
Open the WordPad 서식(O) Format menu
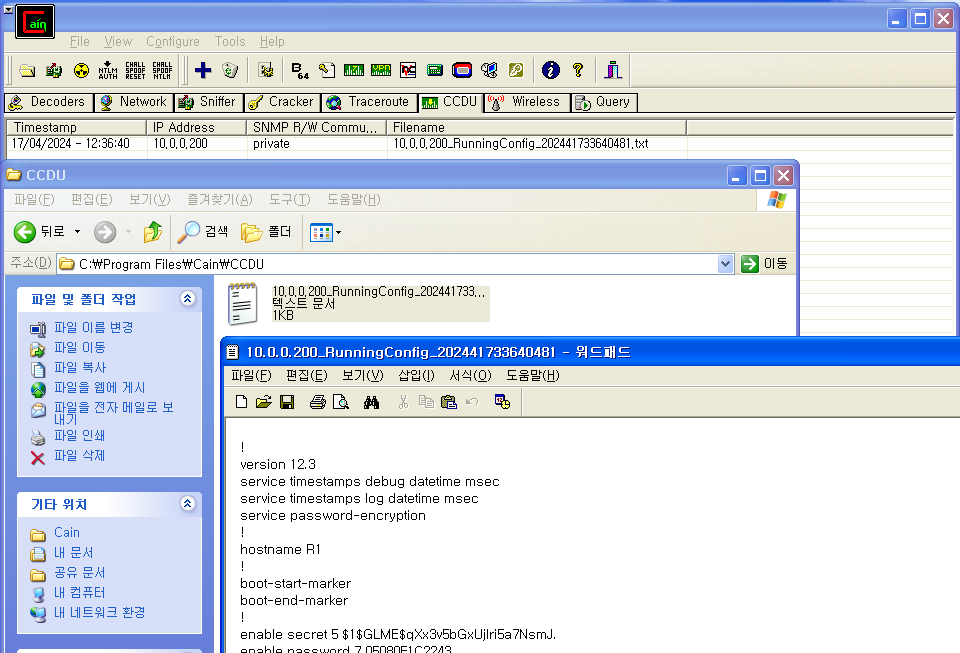[470, 376]
